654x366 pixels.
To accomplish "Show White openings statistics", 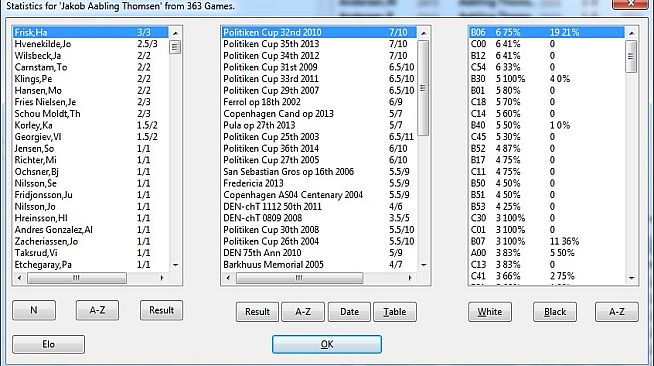I will pyautogui.click(x=490, y=312).
